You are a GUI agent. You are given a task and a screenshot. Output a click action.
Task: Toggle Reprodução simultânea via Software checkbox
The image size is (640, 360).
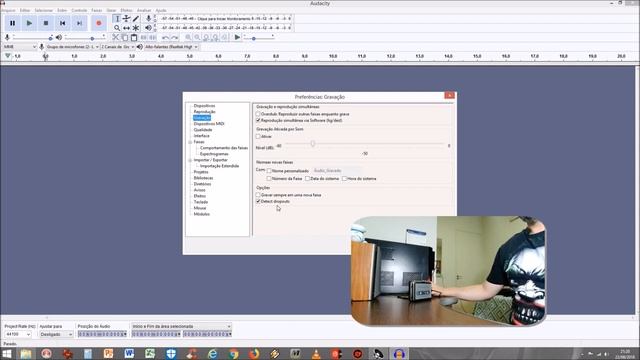(258, 121)
